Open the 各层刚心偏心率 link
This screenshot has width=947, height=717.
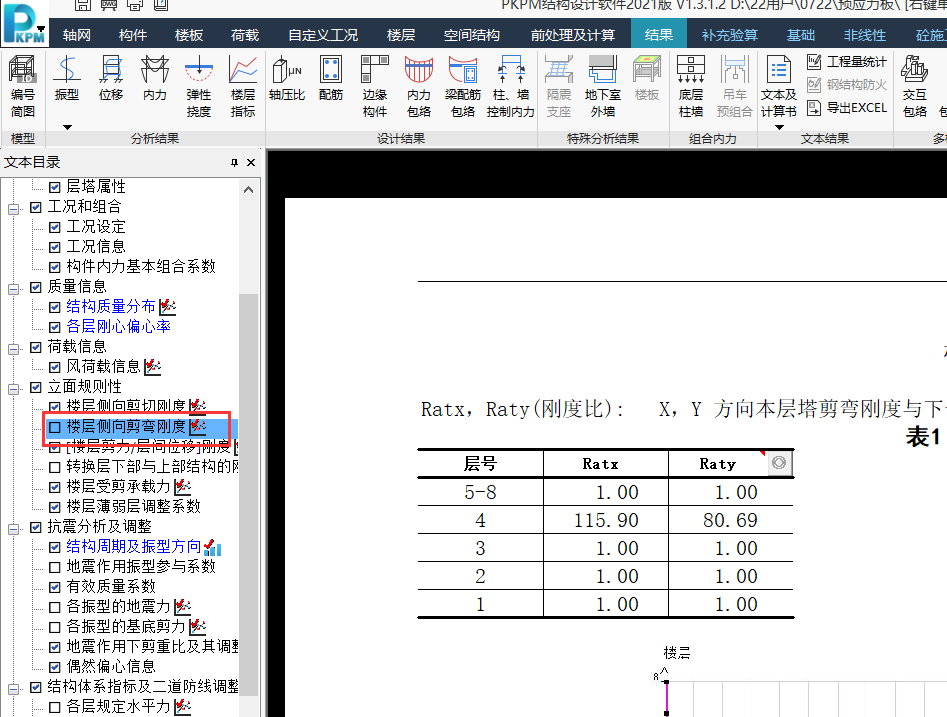pyautogui.click(x=118, y=327)
